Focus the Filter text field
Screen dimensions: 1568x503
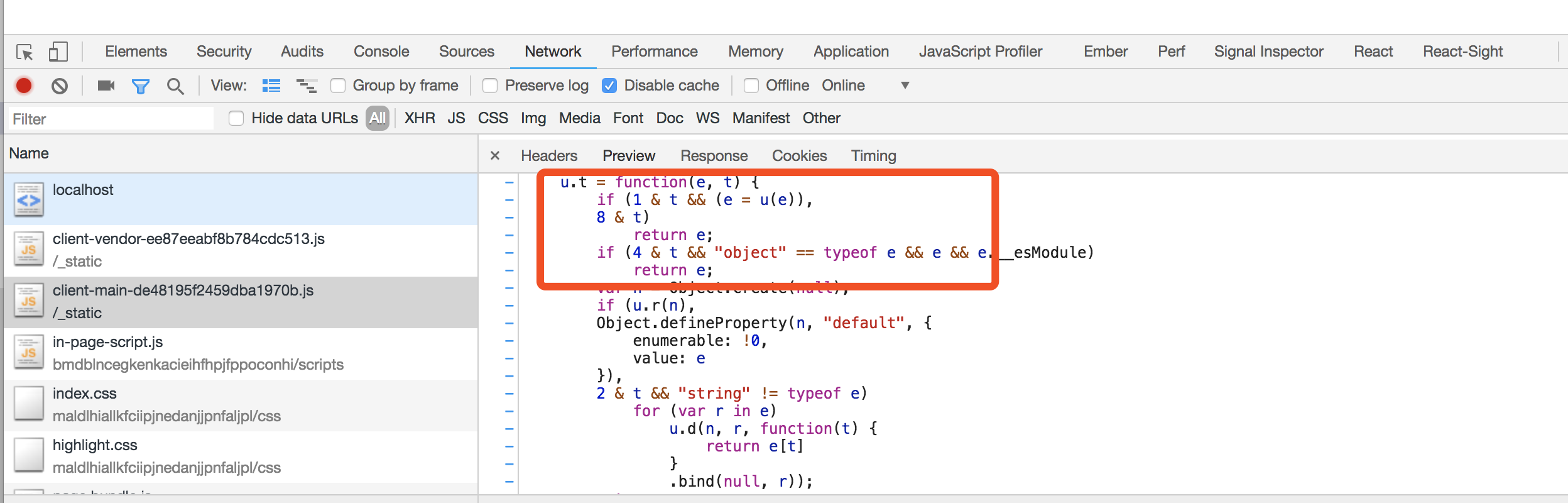[x=111, y=119]
